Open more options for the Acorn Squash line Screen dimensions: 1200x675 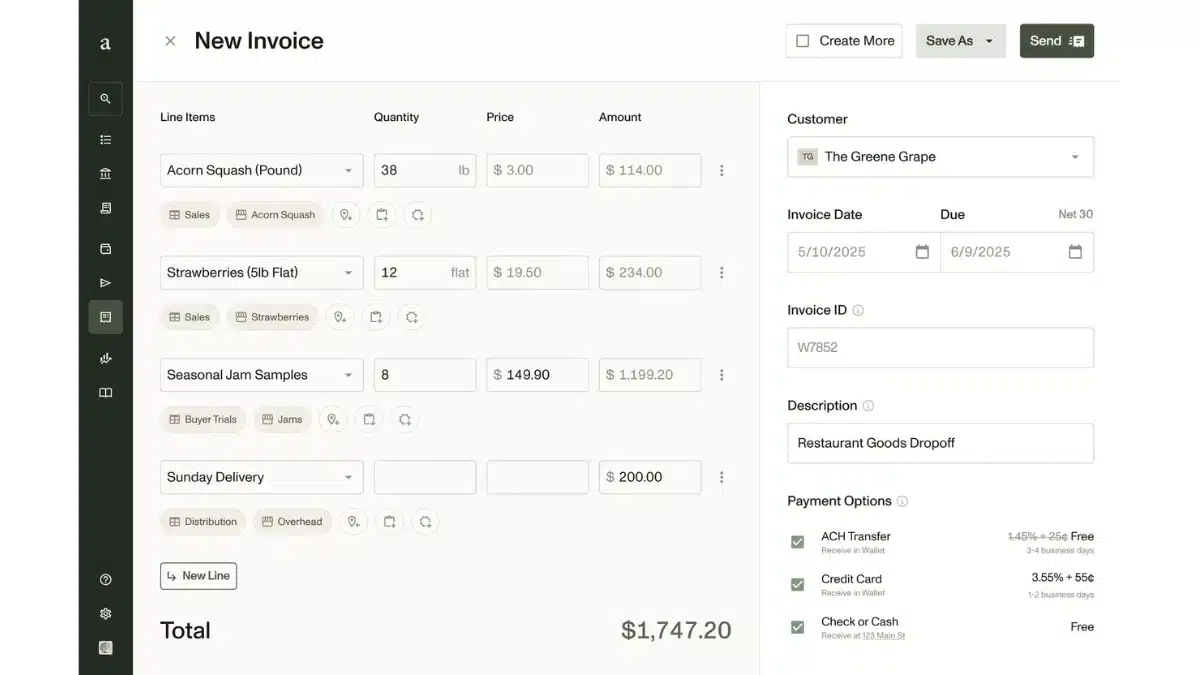(x=721, y=170)
